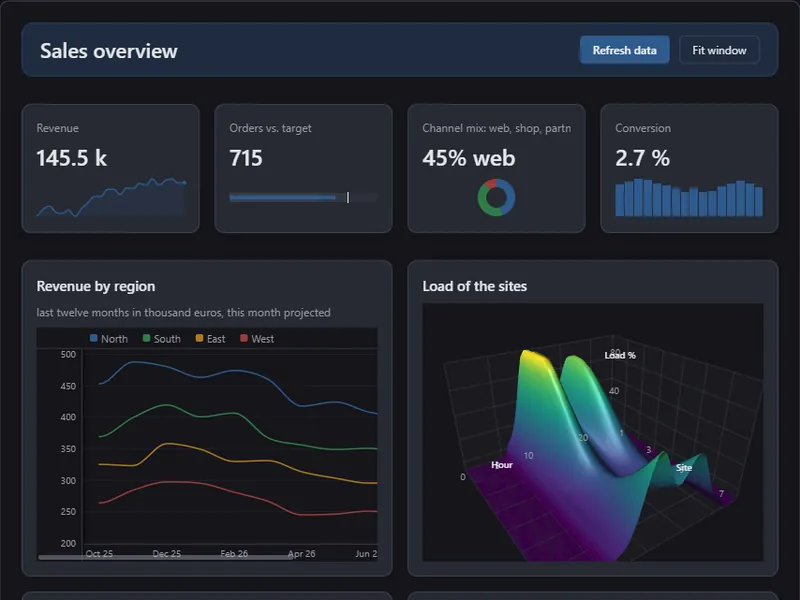Click the Revenue sparkline chart
The height and width of the screenshot is (600, 800).
[111, 197]
